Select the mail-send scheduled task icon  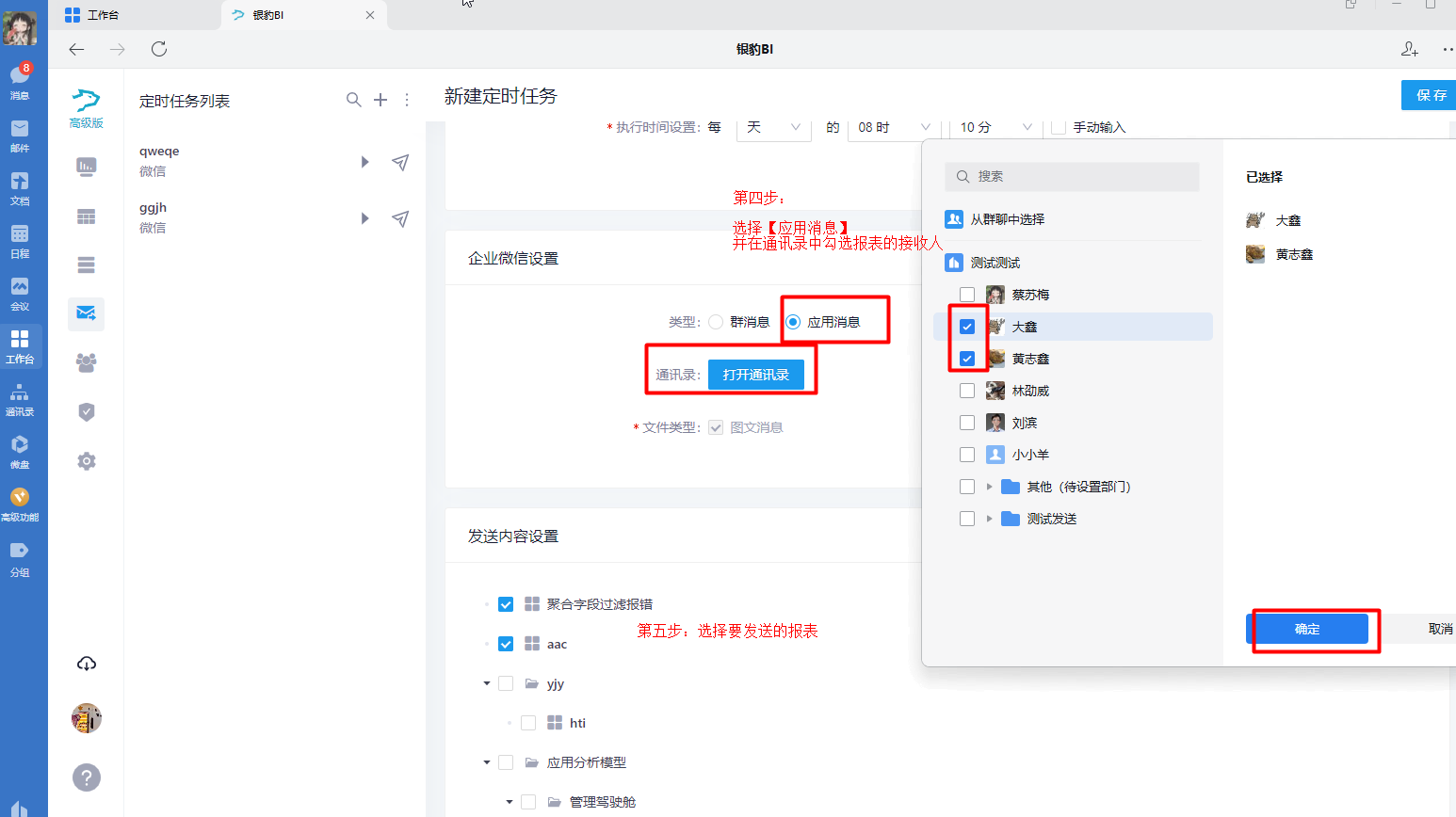pos(86,313)
